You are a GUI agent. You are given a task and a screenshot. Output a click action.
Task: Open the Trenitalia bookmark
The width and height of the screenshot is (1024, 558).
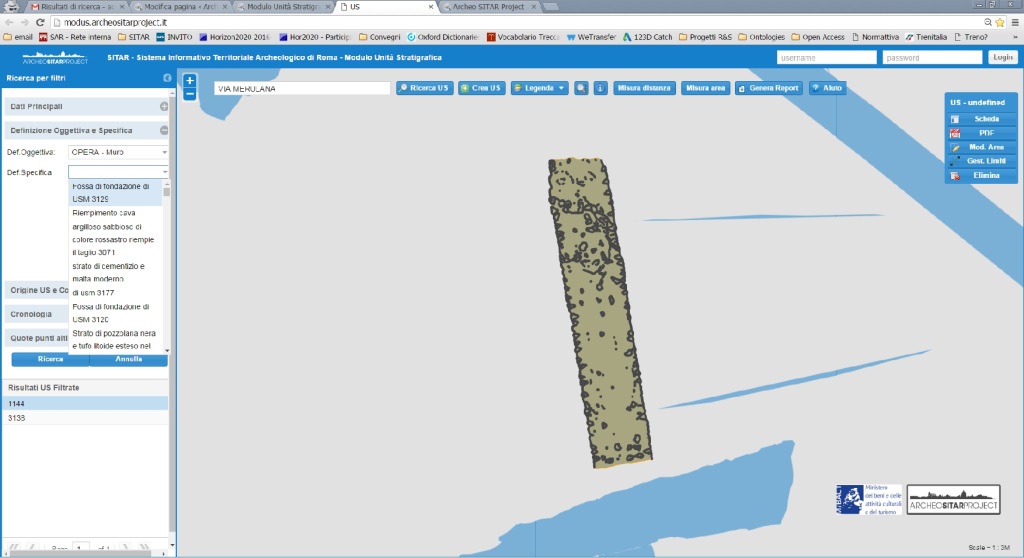[x=926, y=37]
